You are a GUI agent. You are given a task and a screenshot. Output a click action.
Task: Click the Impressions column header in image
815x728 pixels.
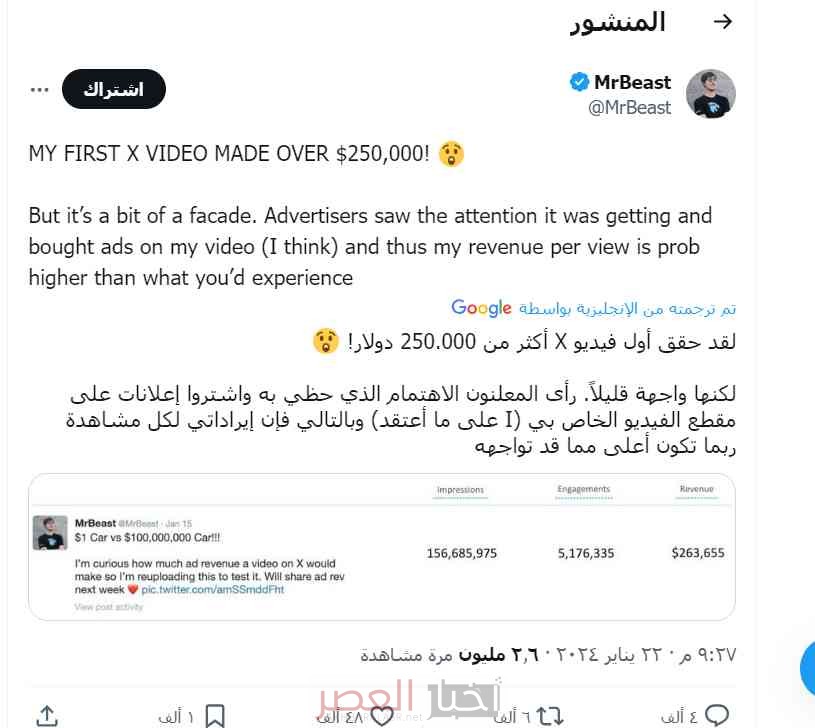point(460,490)
